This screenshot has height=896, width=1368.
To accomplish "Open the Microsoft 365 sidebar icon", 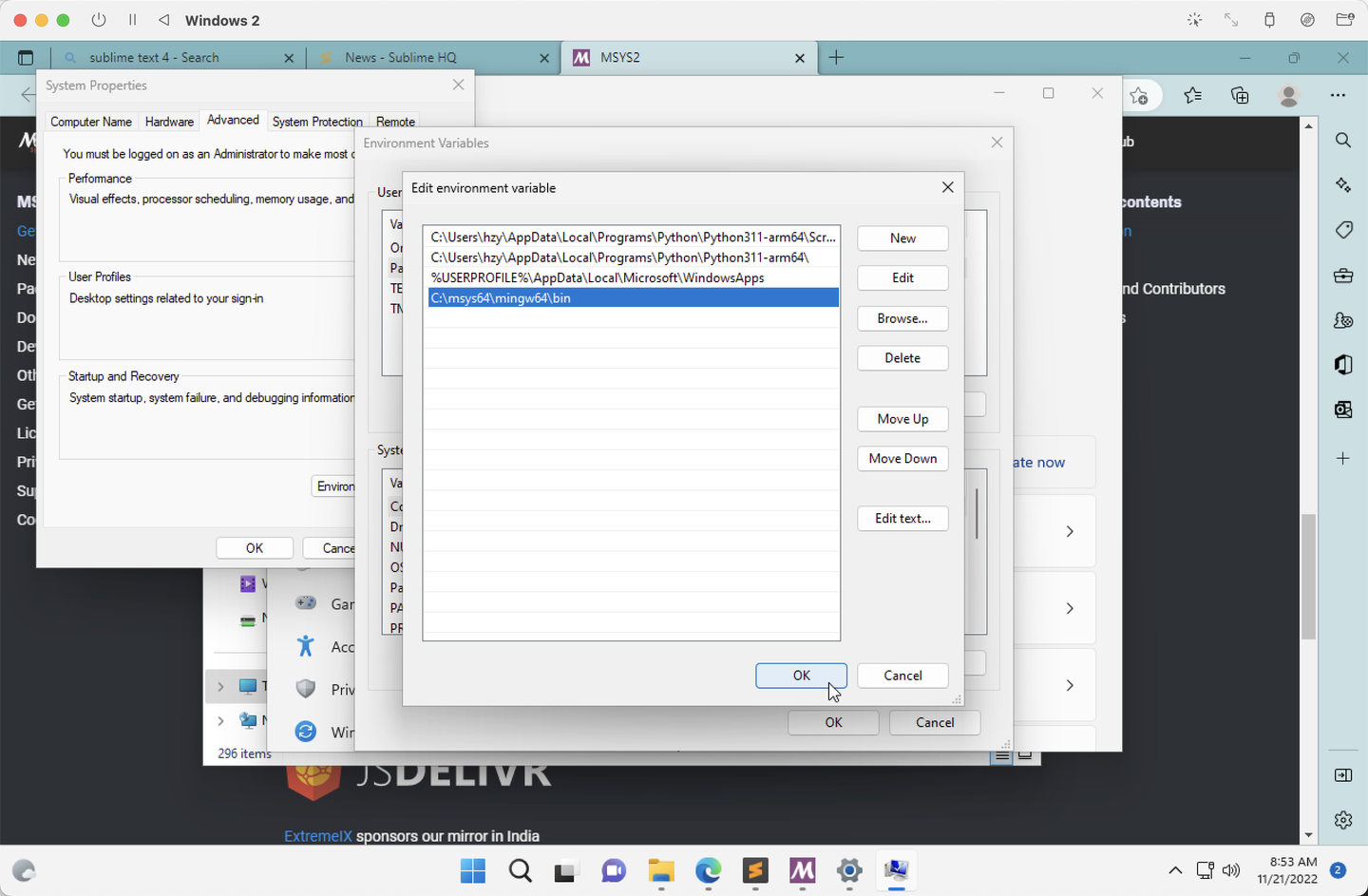I will pos(1342,364).
